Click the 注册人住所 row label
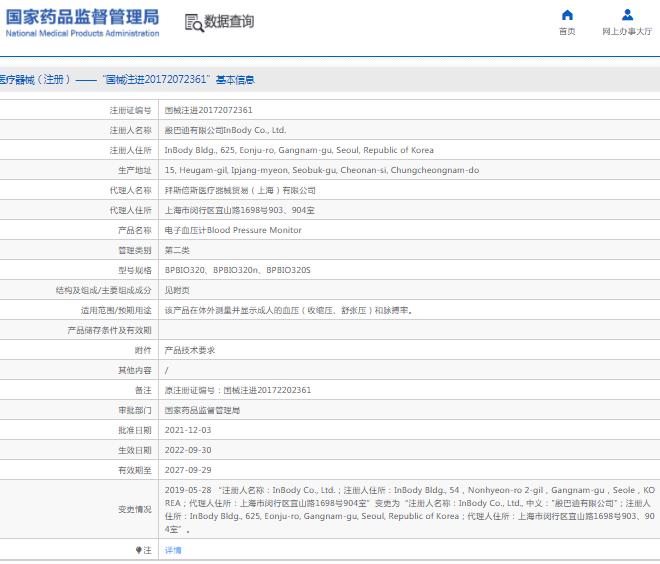 [x=130, y=150]
